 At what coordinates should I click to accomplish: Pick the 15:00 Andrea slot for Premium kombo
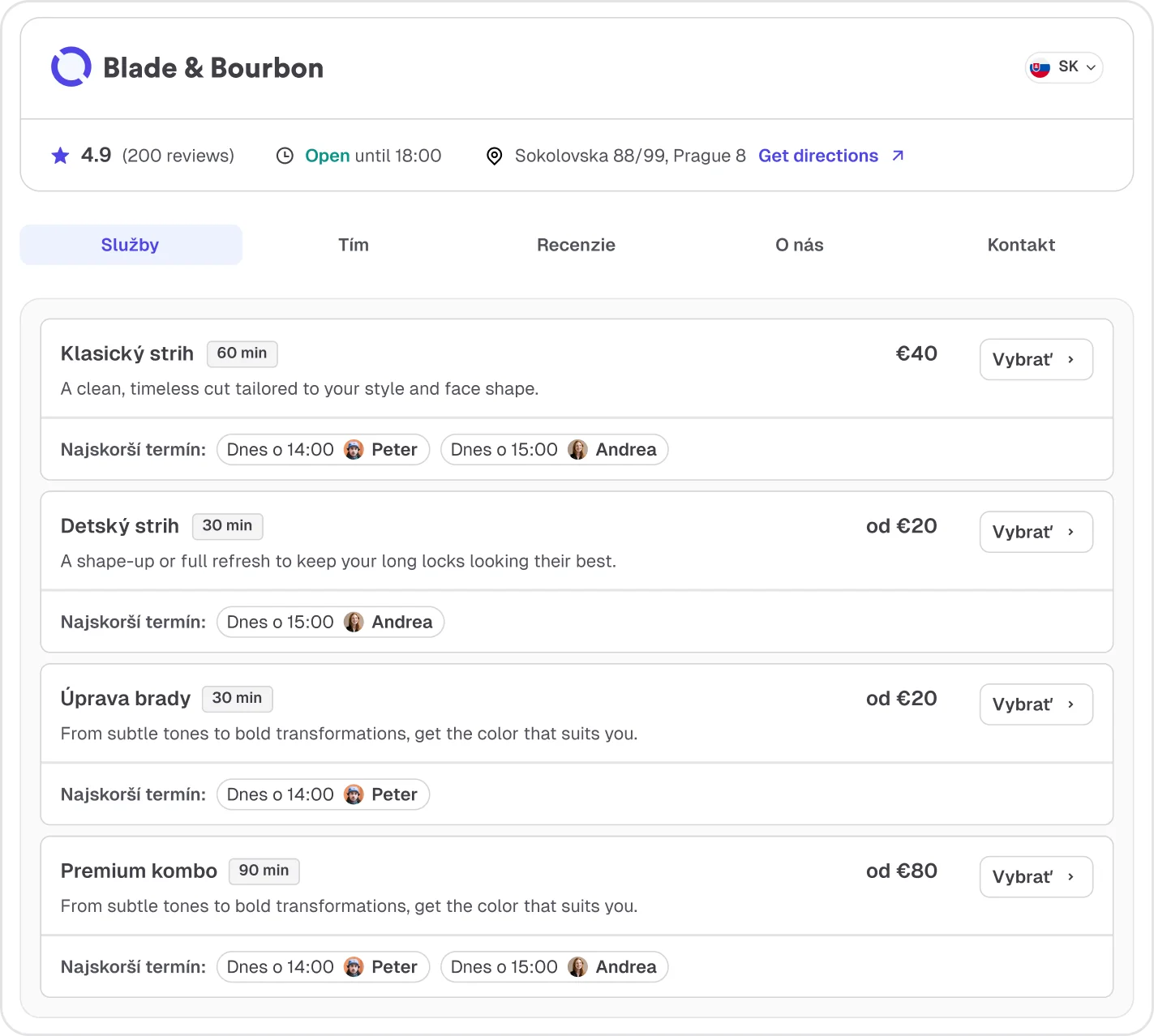pyautogui.click(x=554, y=966)
